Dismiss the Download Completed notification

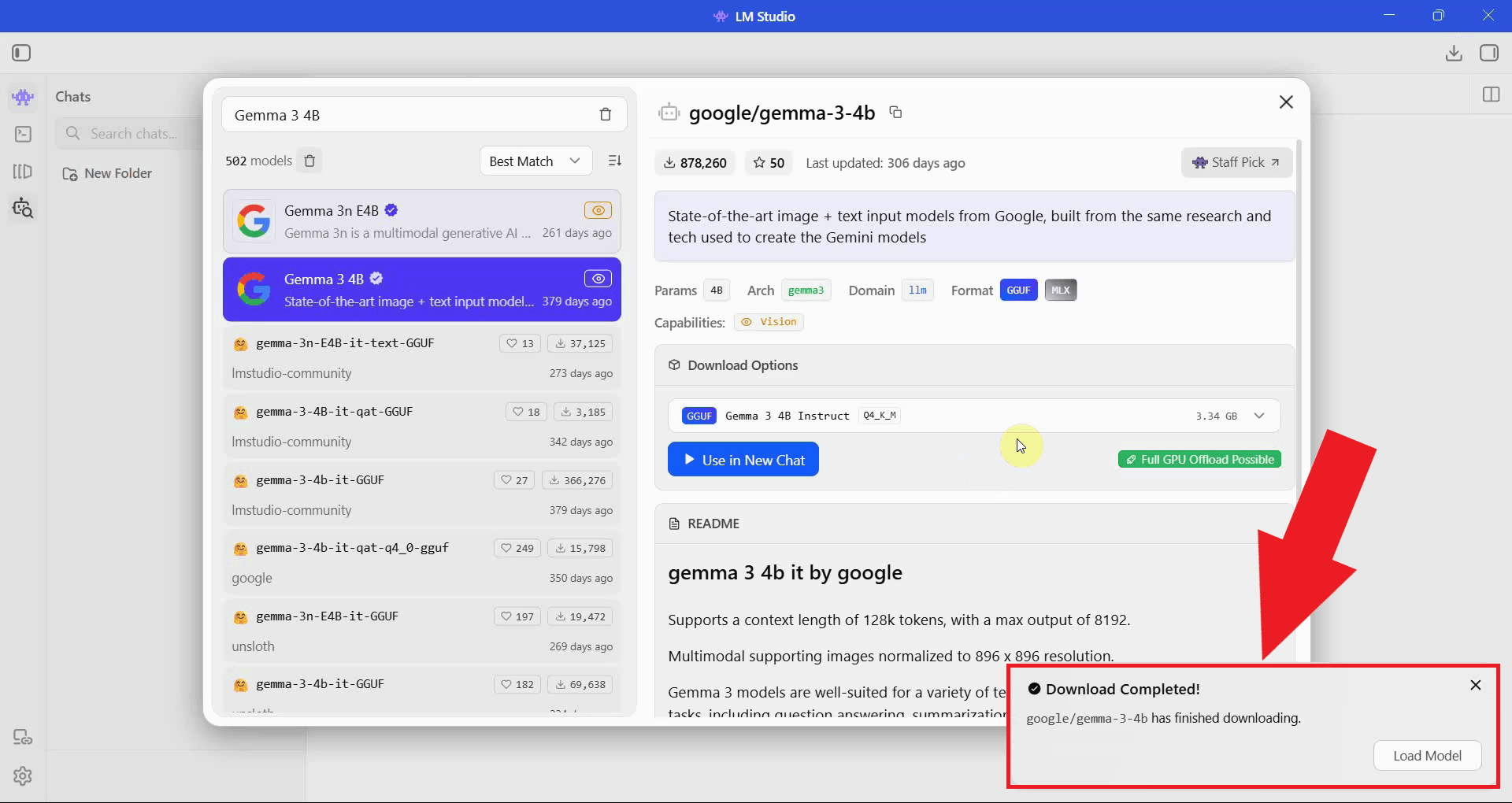[x=1475, y=686]
